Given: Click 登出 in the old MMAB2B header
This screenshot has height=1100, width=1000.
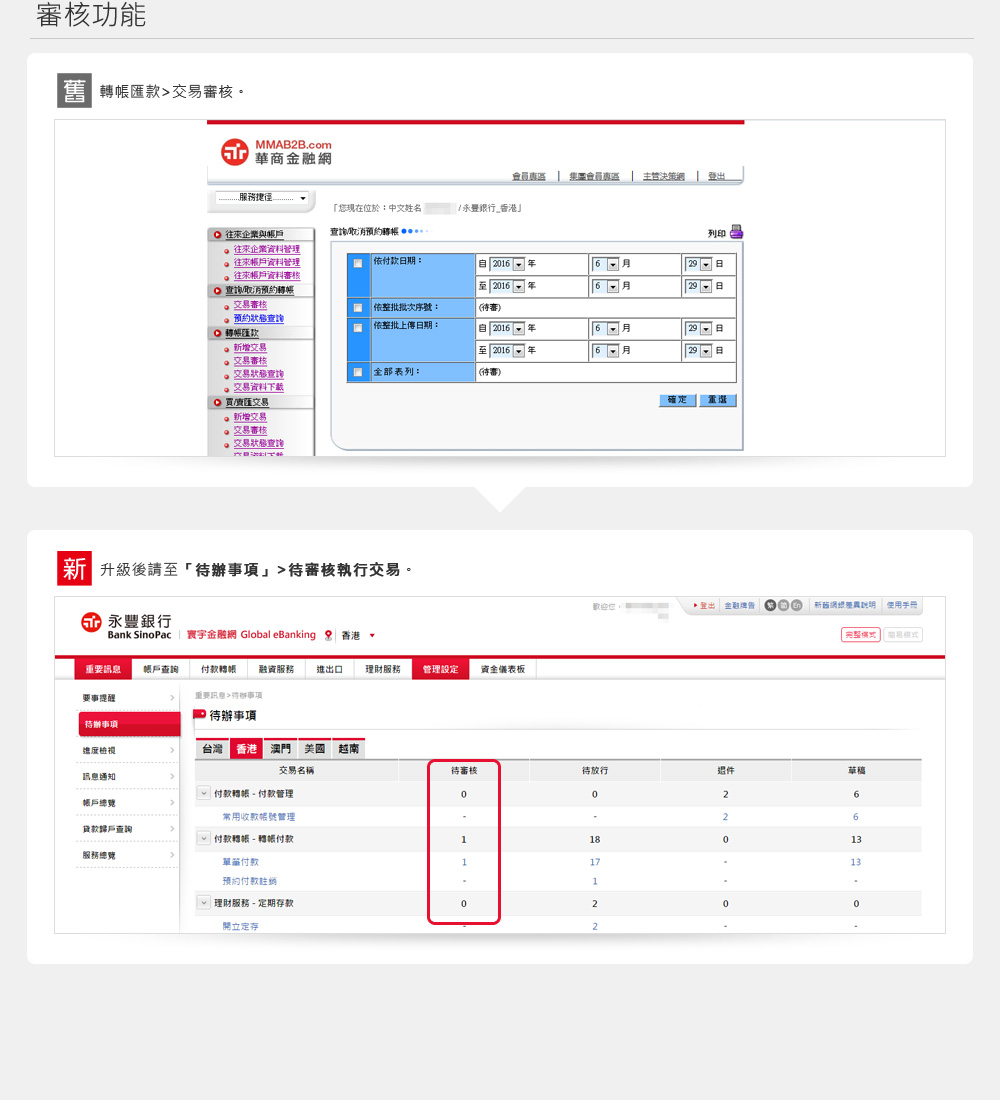Looking at the screenshot, I should coord(716,176).
